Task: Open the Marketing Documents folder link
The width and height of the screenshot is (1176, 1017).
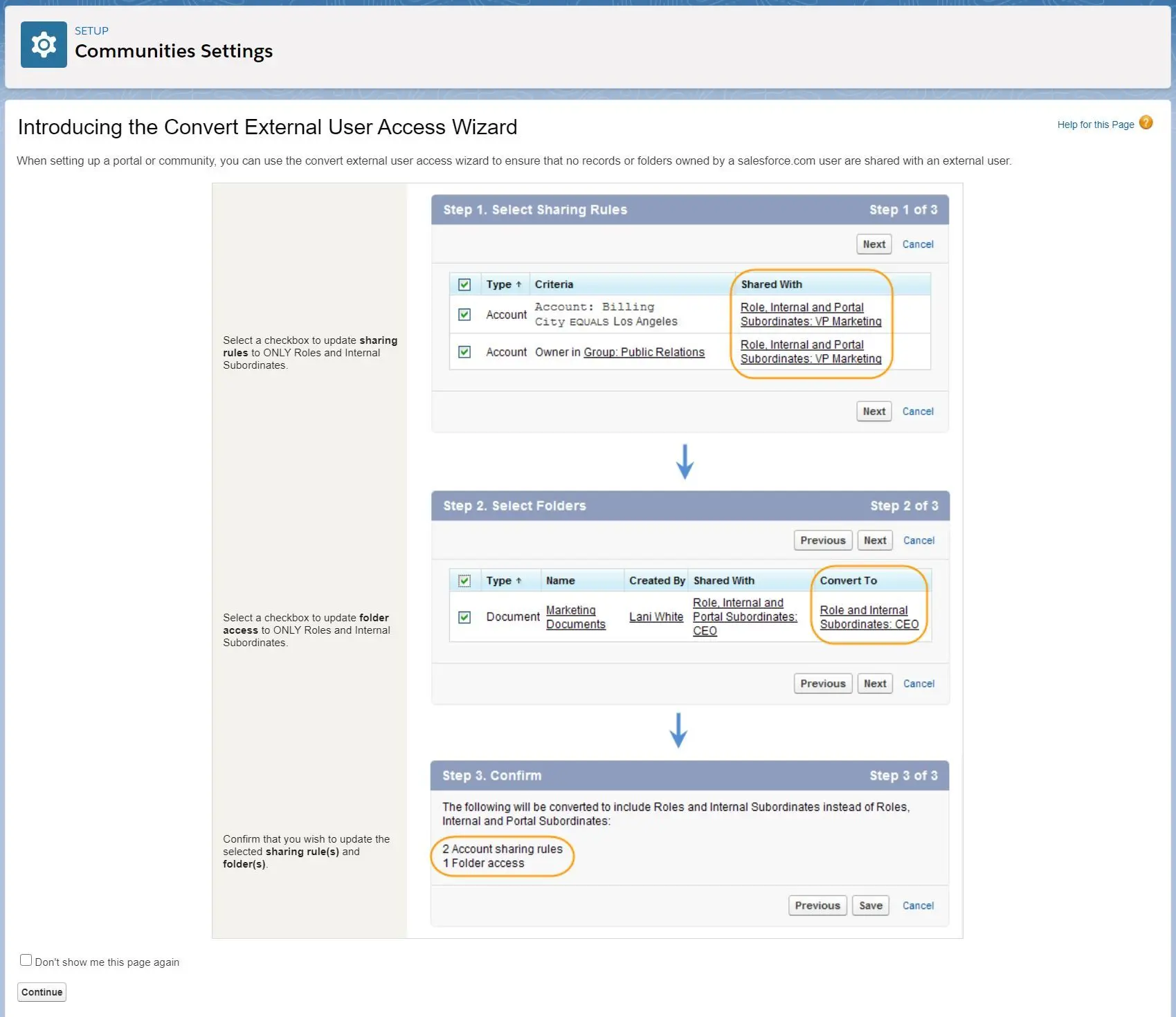Action: [575, 617]
